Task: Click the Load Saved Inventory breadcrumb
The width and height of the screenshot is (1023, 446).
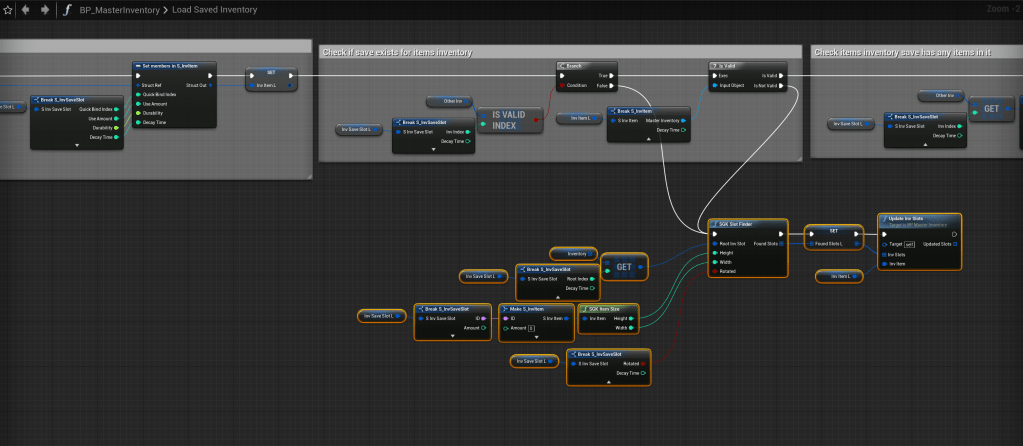Action: point(218,10)
